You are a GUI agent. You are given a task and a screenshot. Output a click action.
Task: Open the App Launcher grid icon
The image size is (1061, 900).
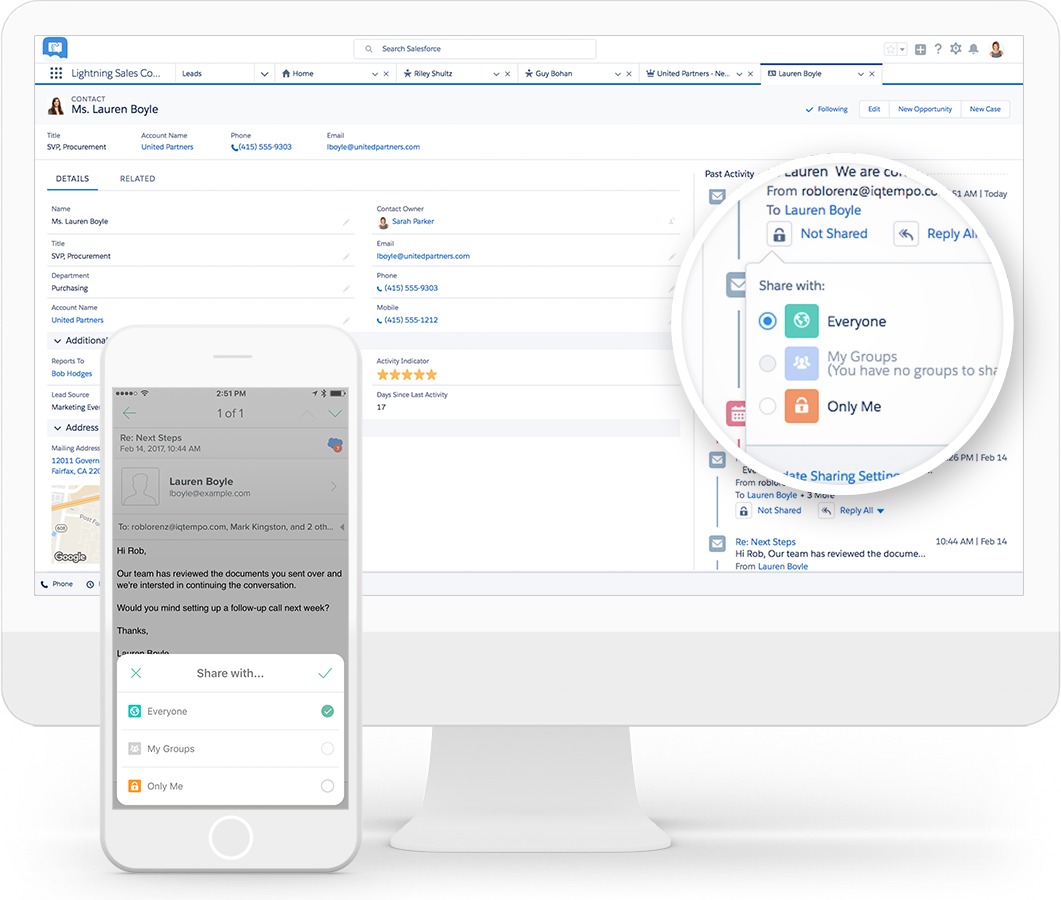pyautogui.click(x=56, y=73)
